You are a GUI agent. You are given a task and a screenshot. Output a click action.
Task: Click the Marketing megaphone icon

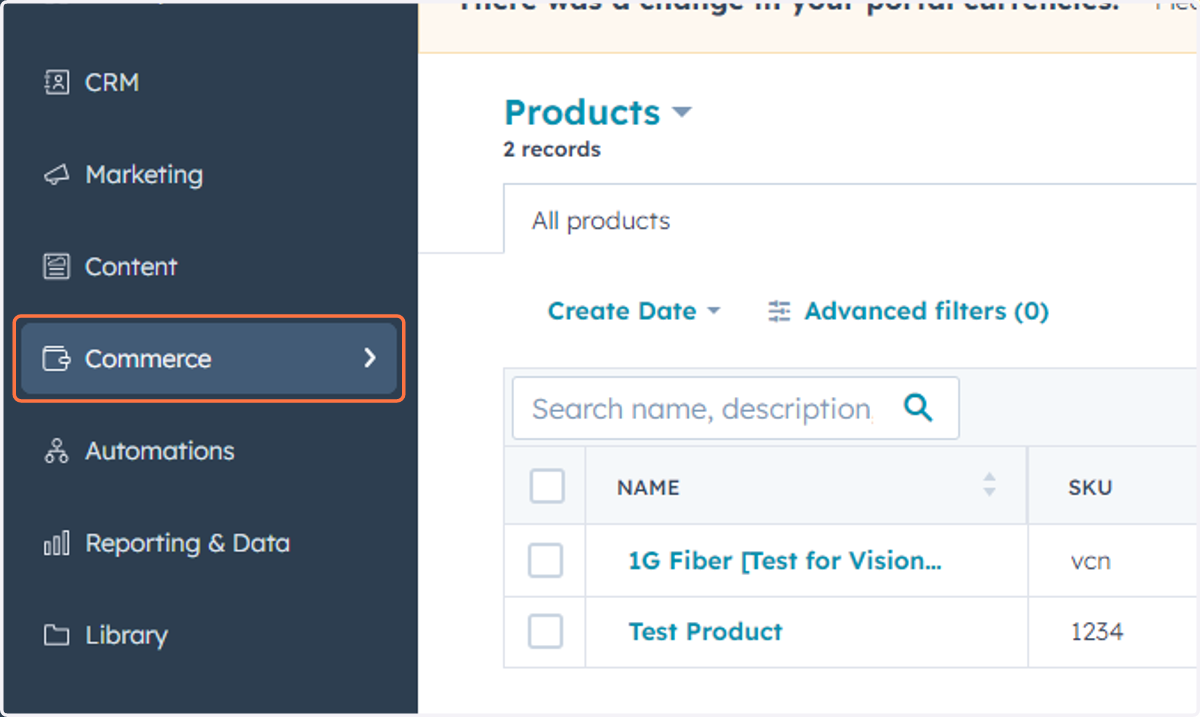pyautogui.click(x=57, y=175)
